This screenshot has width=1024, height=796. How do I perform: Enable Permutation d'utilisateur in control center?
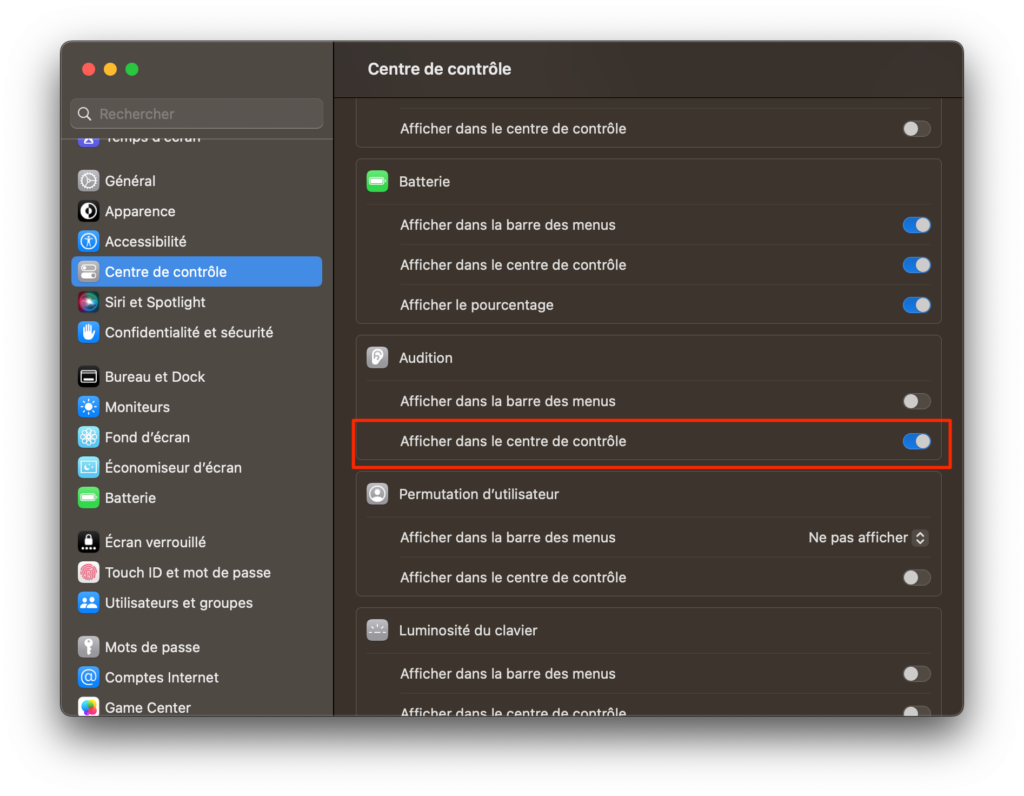(916, 577)
